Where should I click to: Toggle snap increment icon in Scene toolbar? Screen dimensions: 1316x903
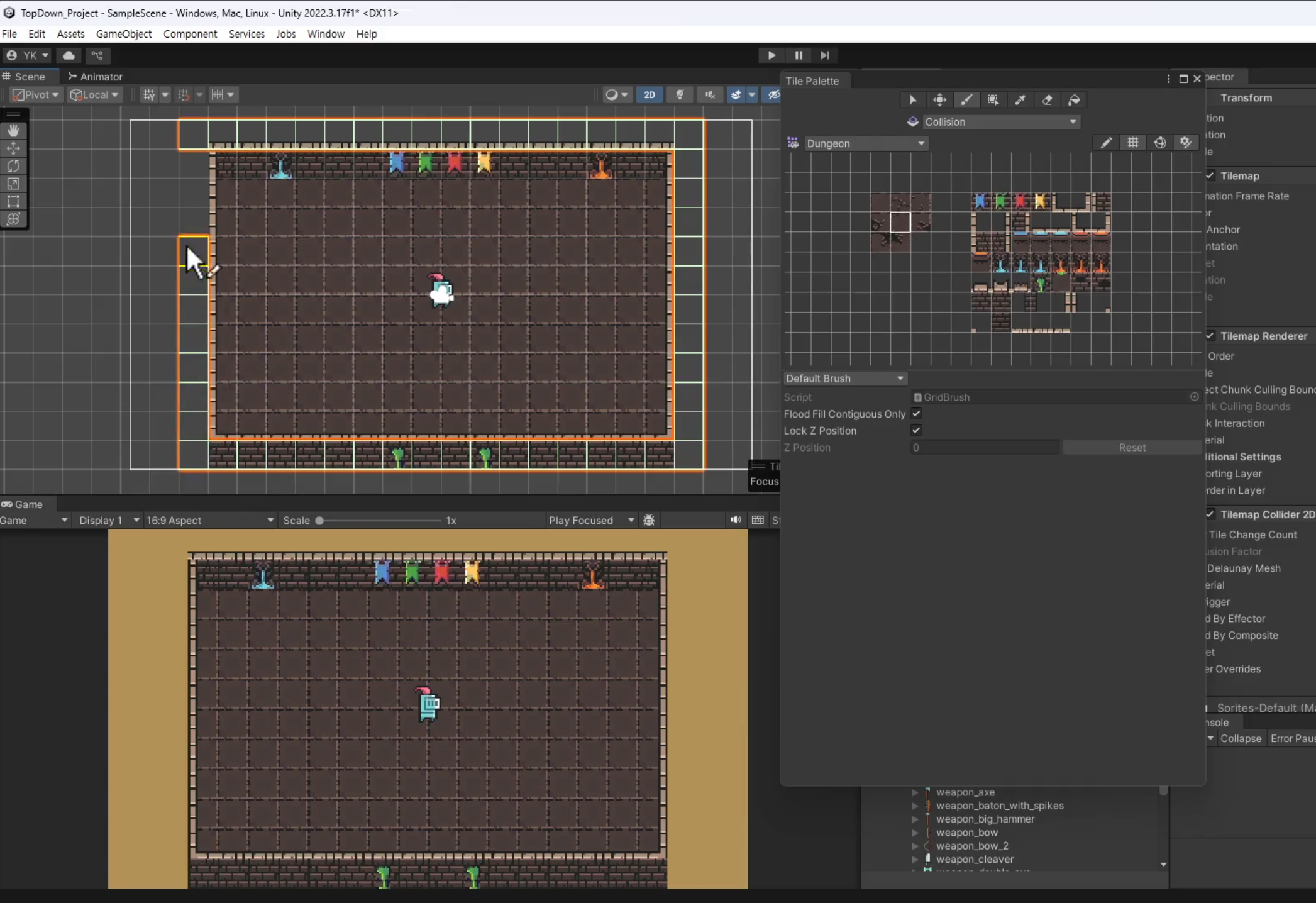[x=184, y=94]
